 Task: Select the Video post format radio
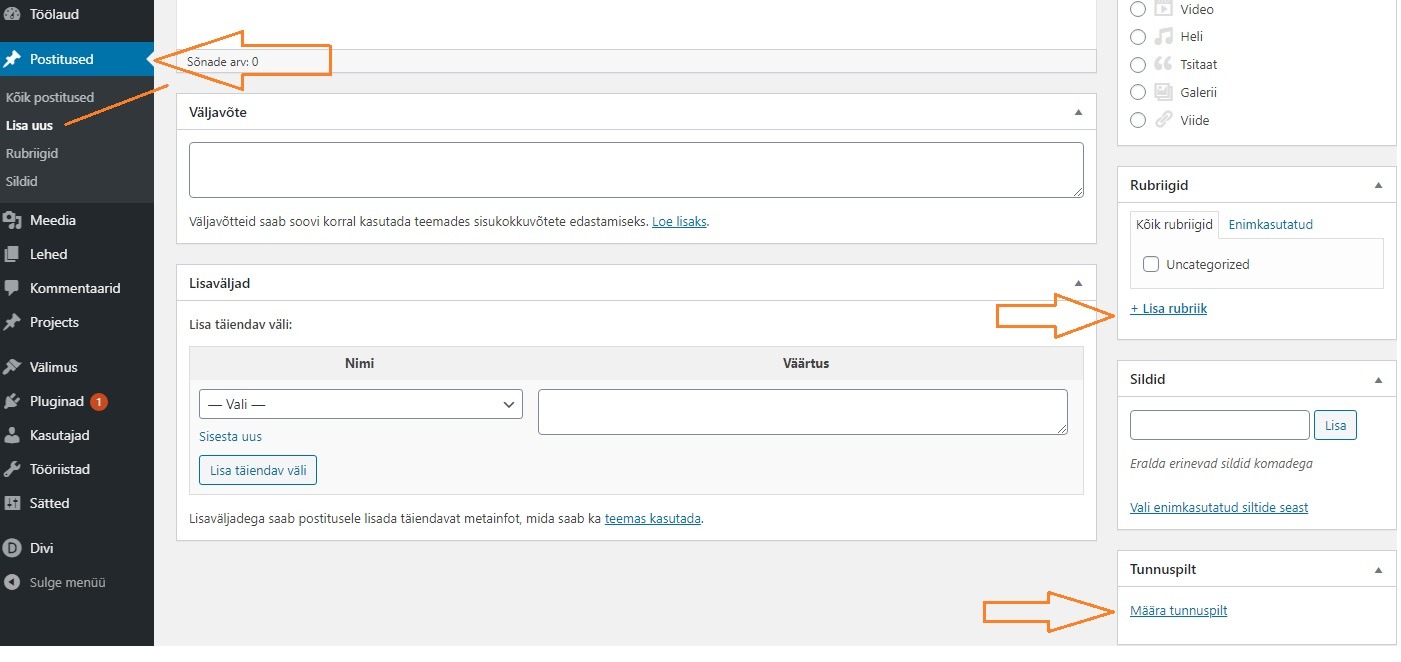pyautogui.click(x=1138, y=9)
